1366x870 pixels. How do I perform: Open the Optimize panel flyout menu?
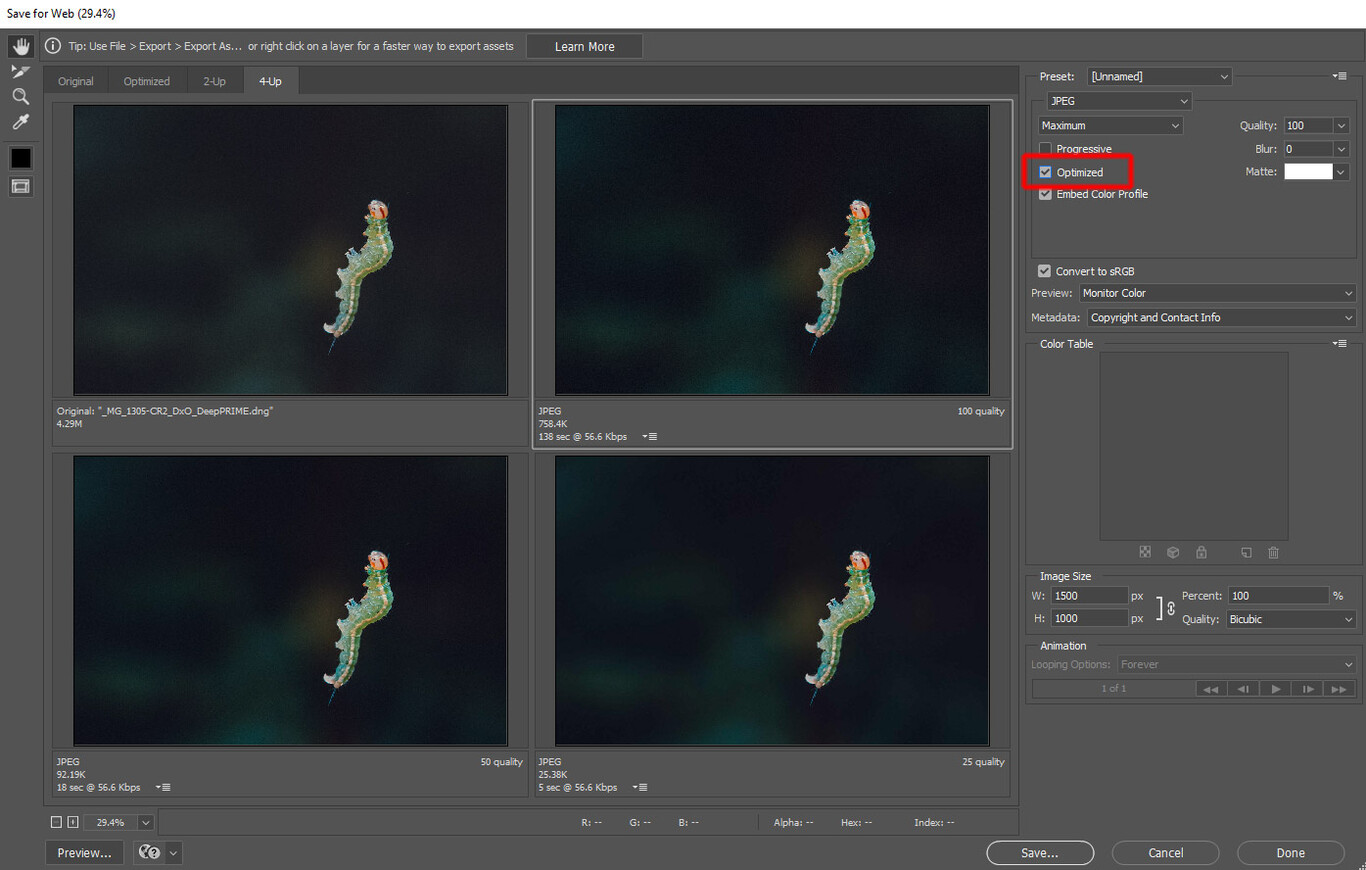(1340, 76)
